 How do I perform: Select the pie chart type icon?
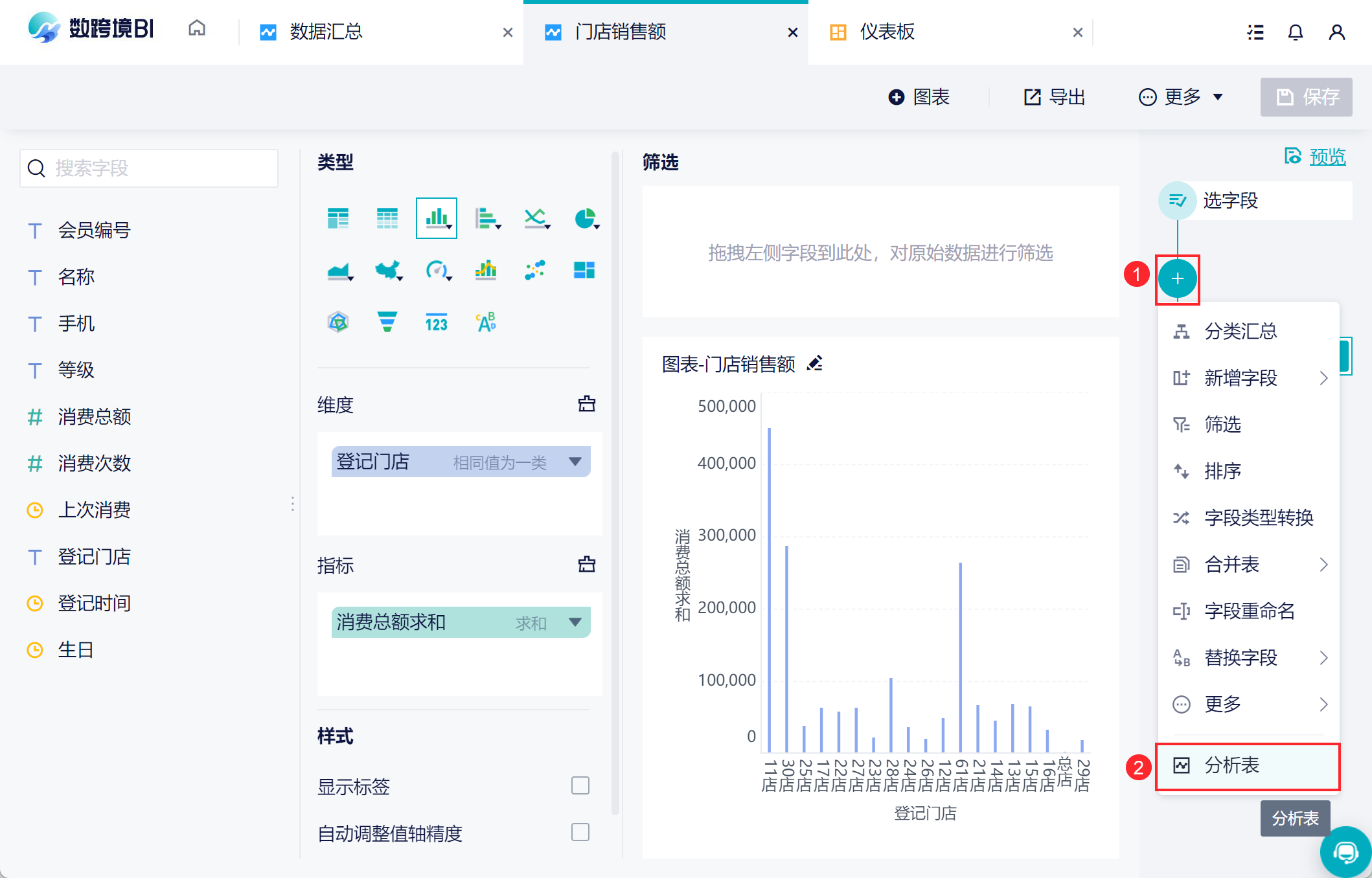click(x=585, y=219)
